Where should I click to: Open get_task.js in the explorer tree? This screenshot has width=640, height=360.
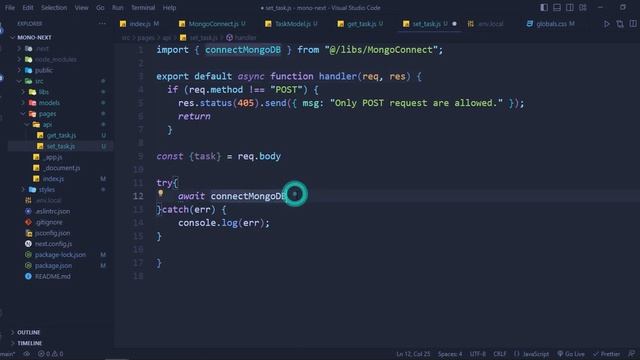[61, 136]
